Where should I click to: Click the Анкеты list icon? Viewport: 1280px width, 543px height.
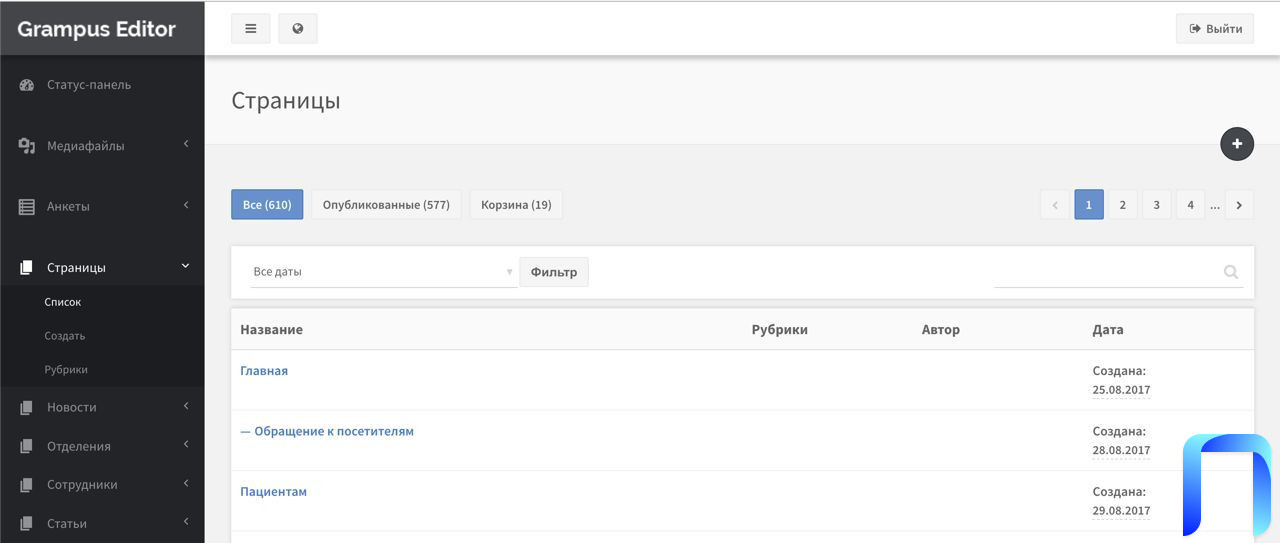coord(27,207)
